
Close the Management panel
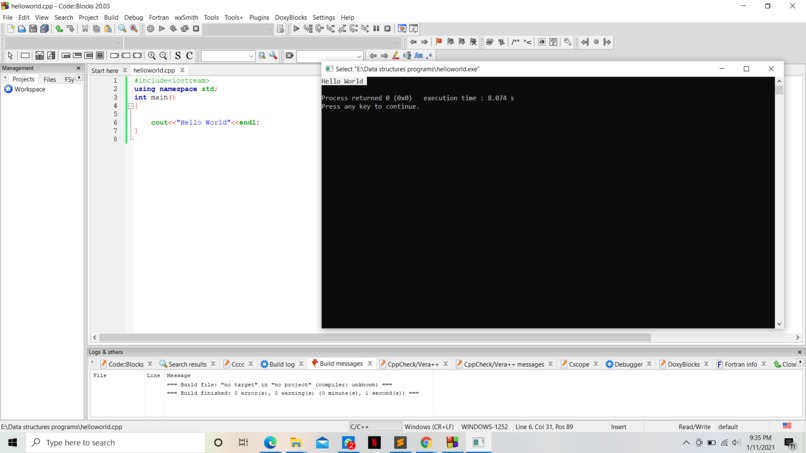click(x=79, y=68)
